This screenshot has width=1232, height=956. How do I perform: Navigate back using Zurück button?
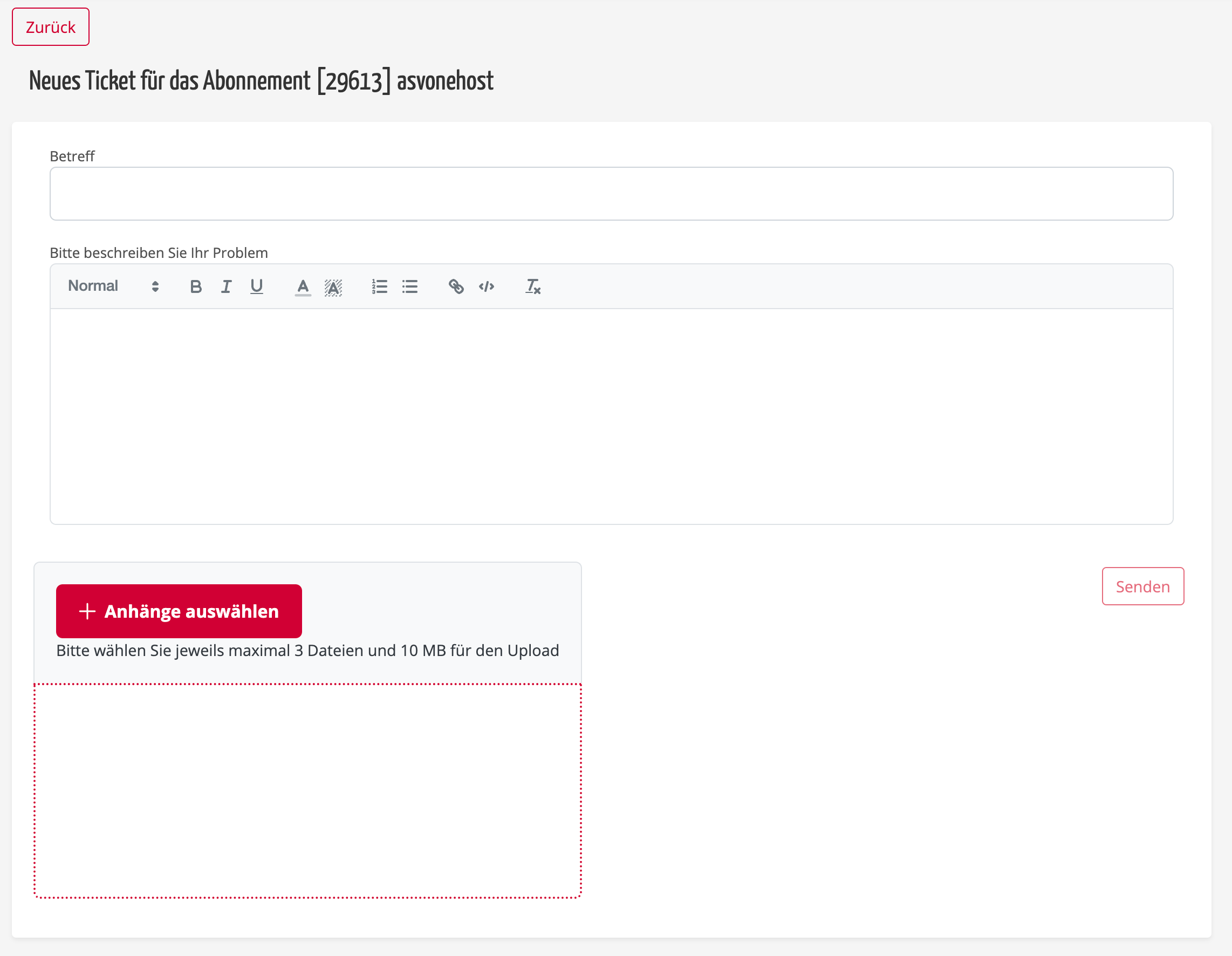(51, 27)
